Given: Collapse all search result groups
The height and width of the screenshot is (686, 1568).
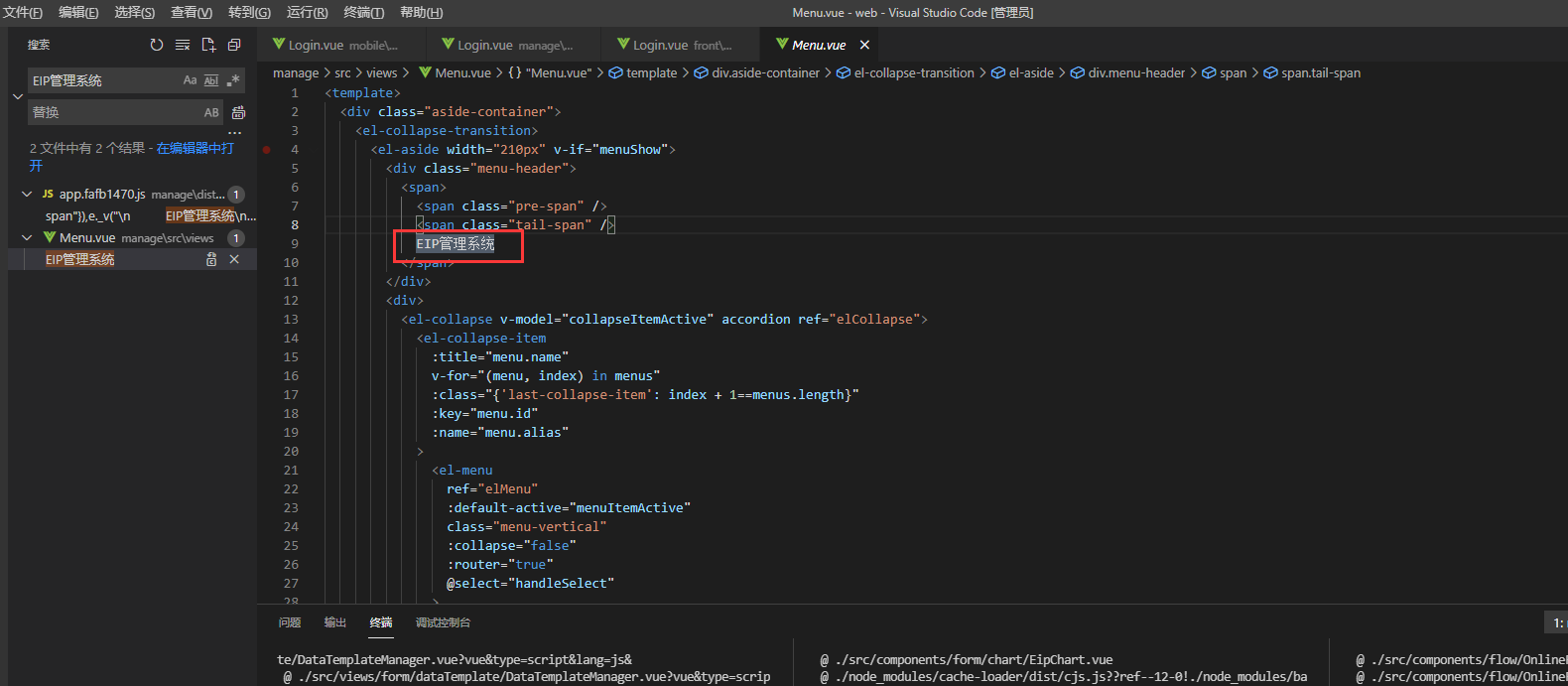Looking at the screenshot, I should click(x=234, y=45).
